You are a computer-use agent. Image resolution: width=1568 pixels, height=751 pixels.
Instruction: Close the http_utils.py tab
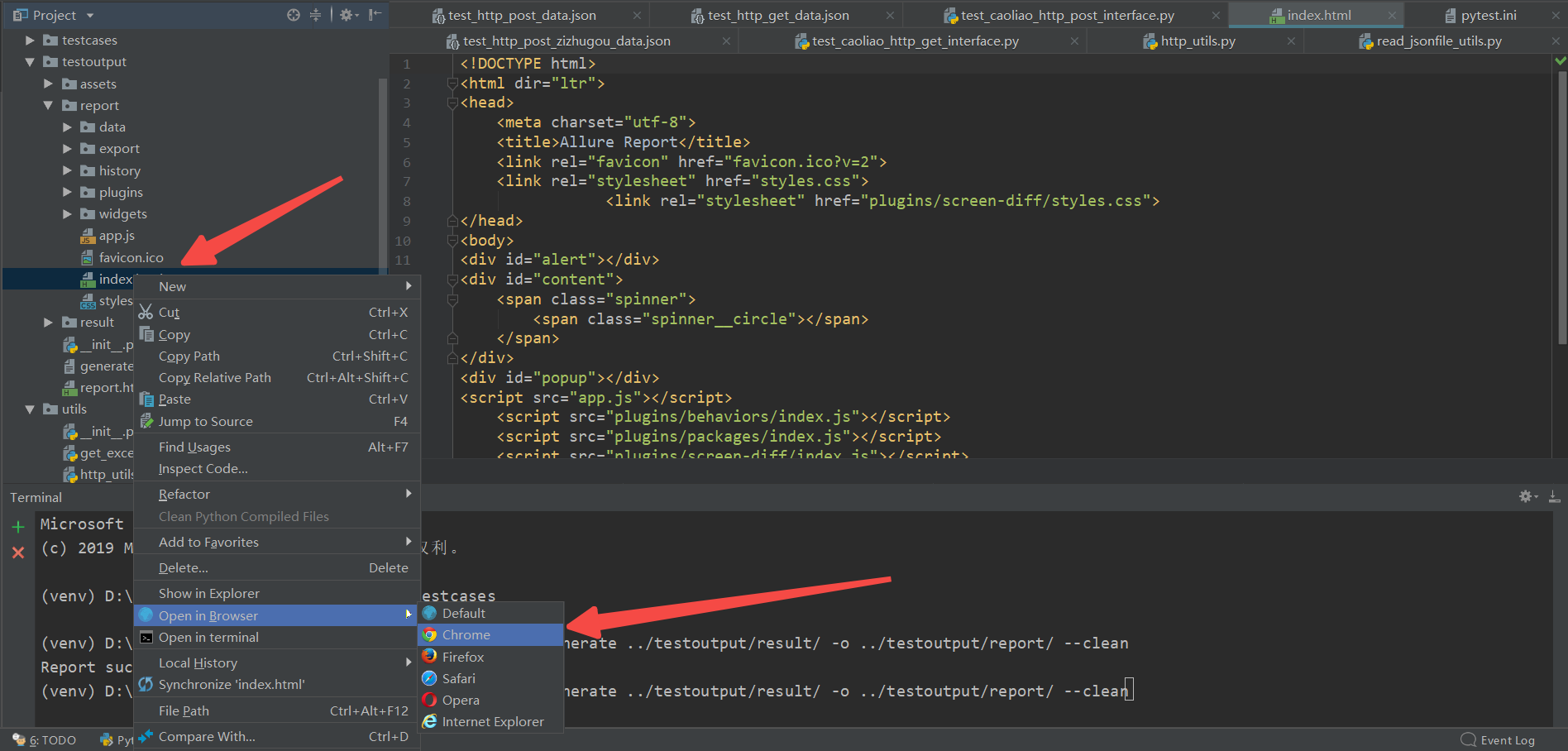pyautogui.click(x=1291, y=41)
